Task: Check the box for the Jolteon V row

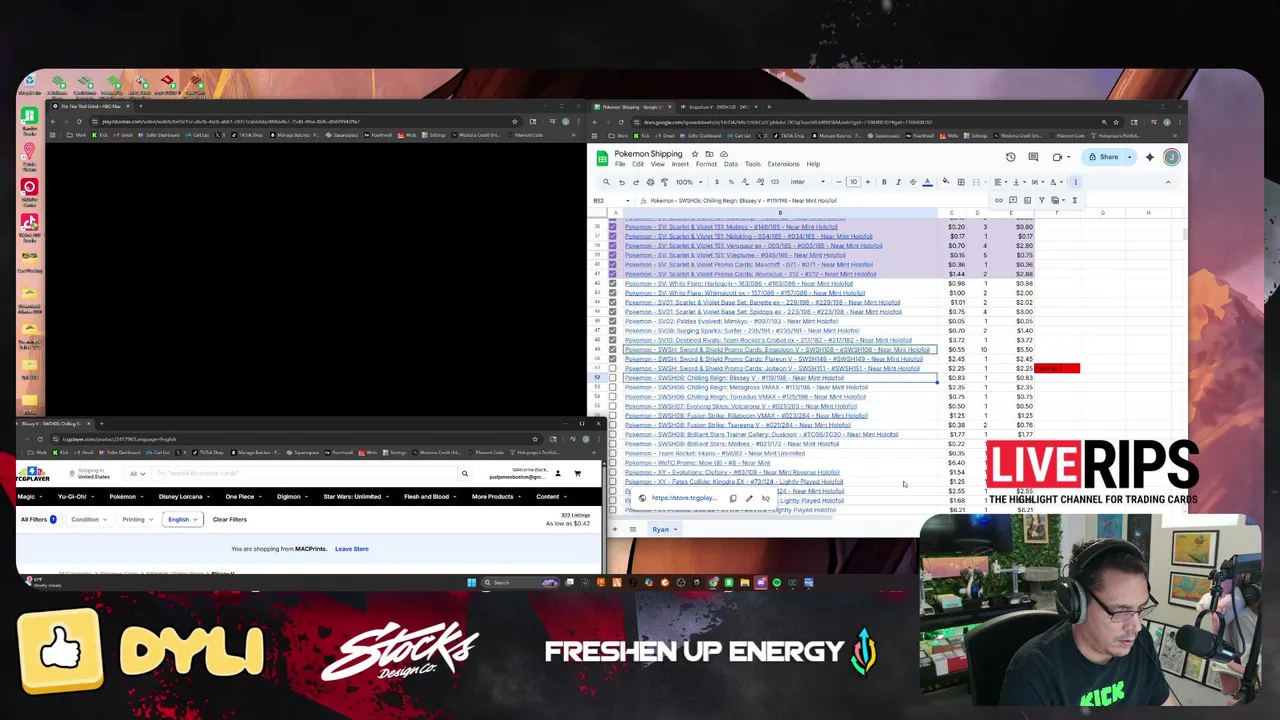Action: tap(612, 368)
